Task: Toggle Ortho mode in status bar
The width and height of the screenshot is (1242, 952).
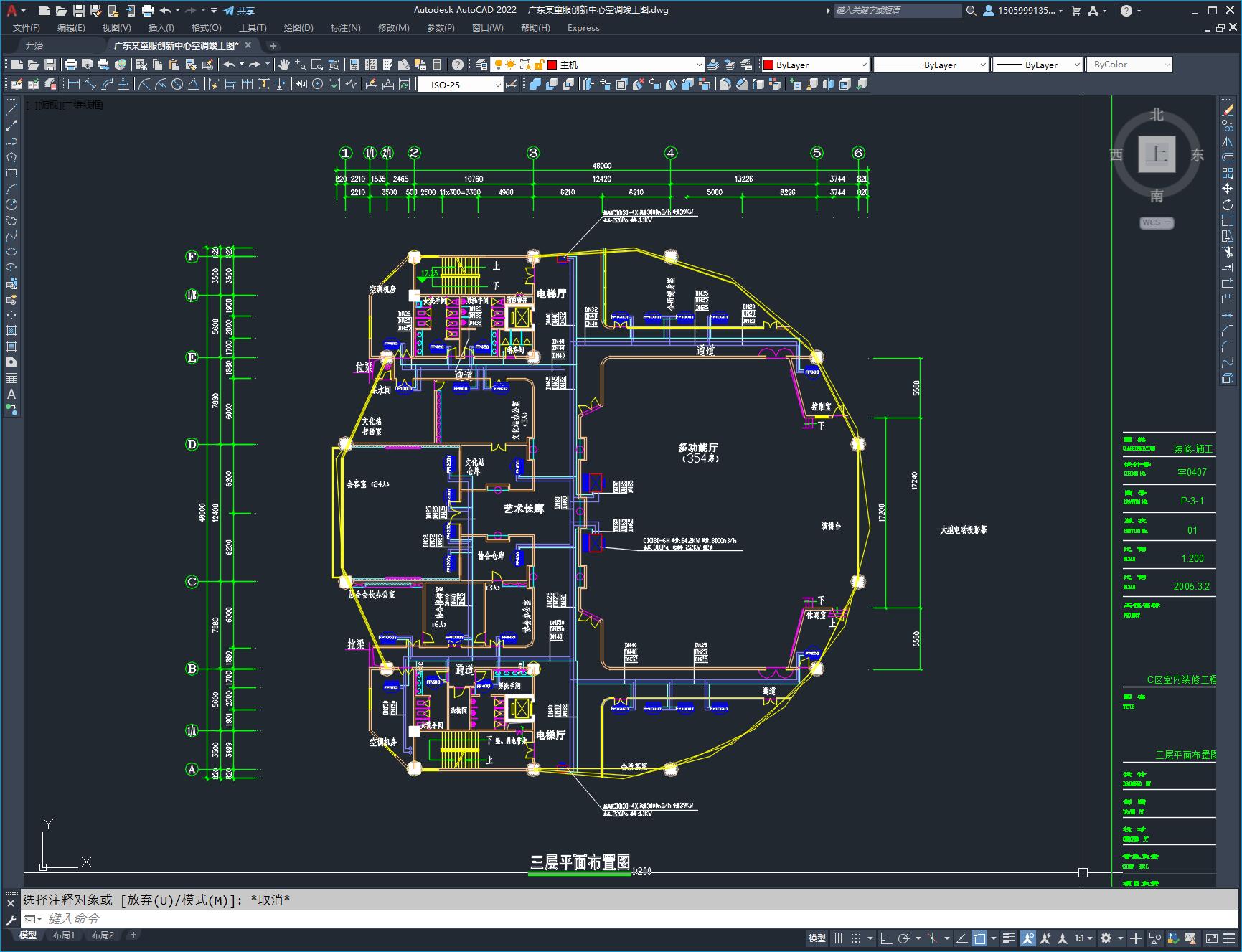Action: coord(886,938)
